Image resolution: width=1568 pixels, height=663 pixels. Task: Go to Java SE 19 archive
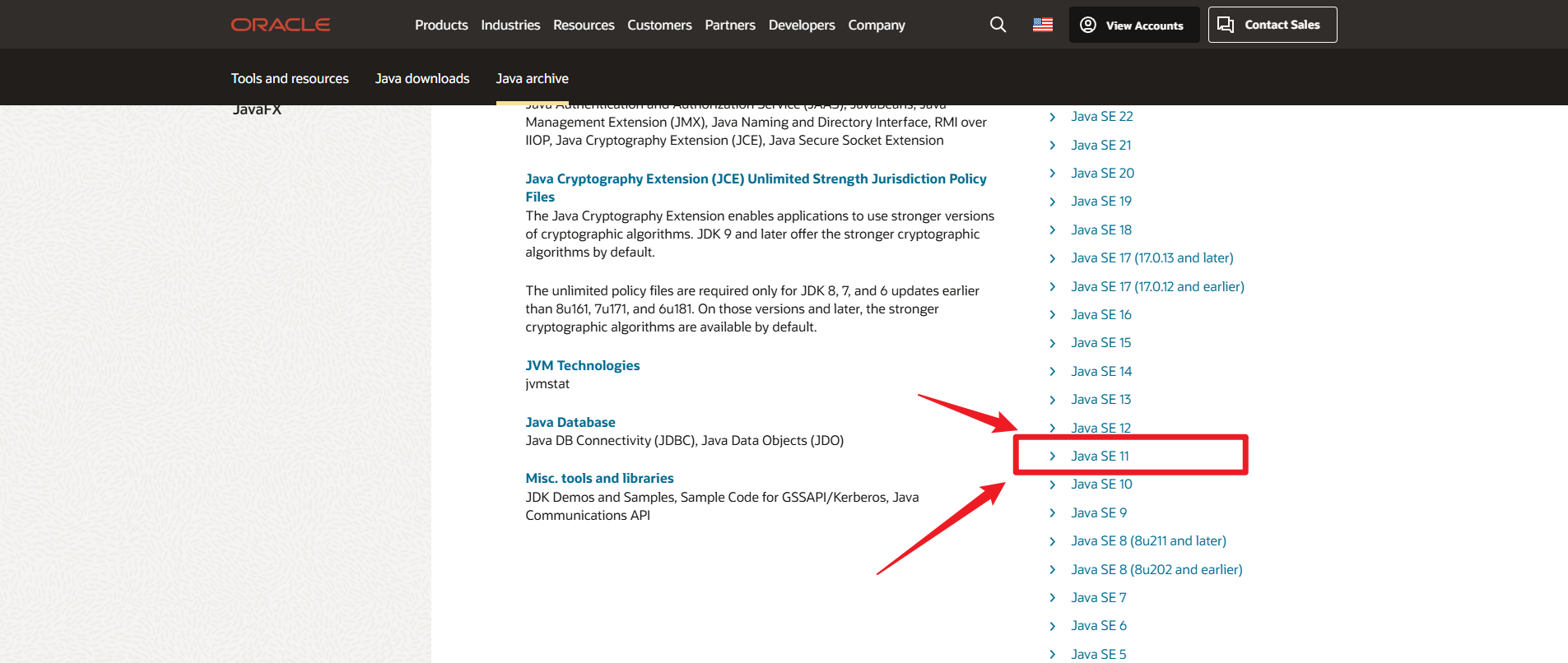pyautogui.click(x=1101, y=201)
